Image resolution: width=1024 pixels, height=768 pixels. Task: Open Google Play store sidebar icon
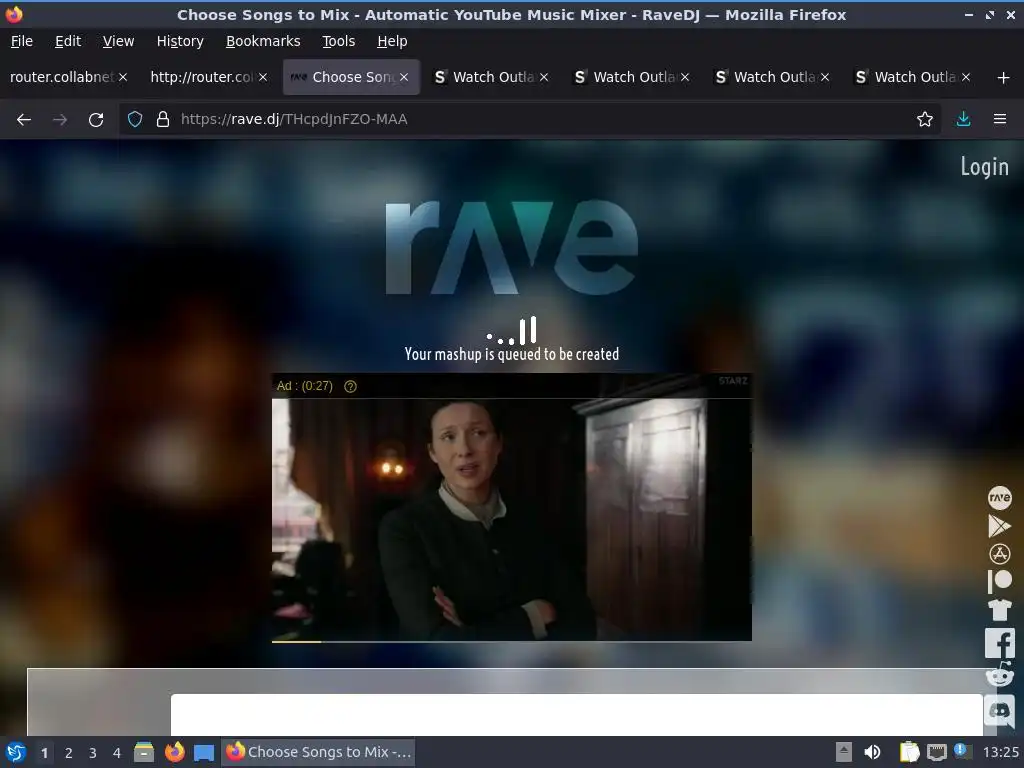coord(999,526)
